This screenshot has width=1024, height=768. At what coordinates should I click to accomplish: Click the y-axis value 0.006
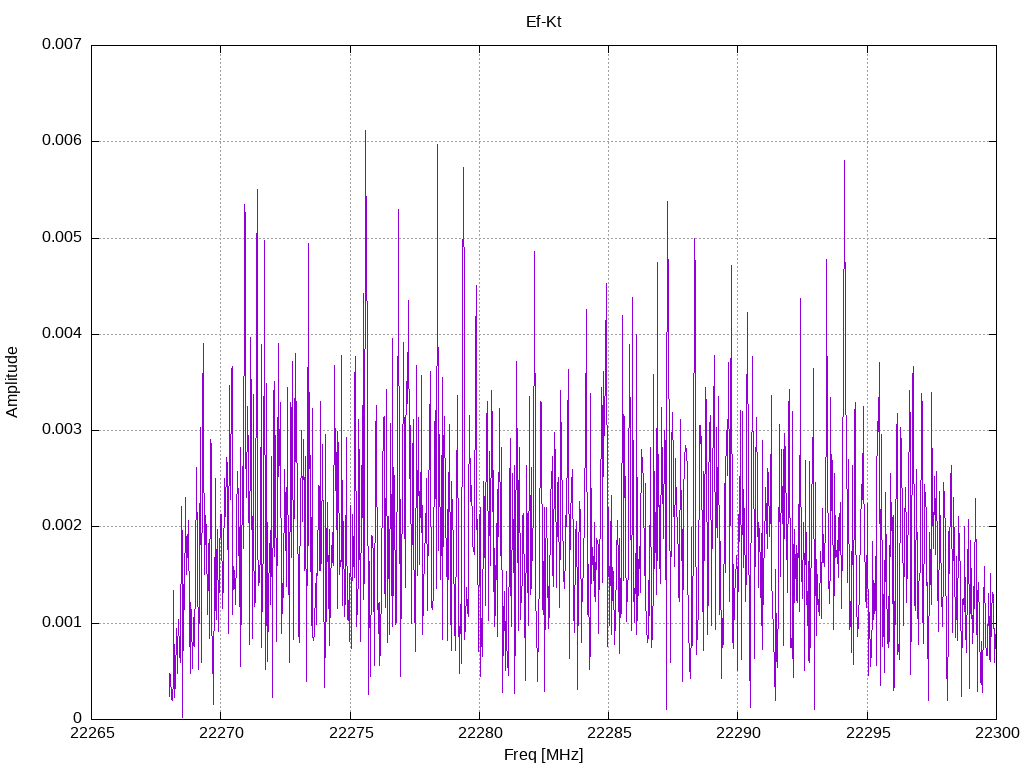tap(62, 140)
